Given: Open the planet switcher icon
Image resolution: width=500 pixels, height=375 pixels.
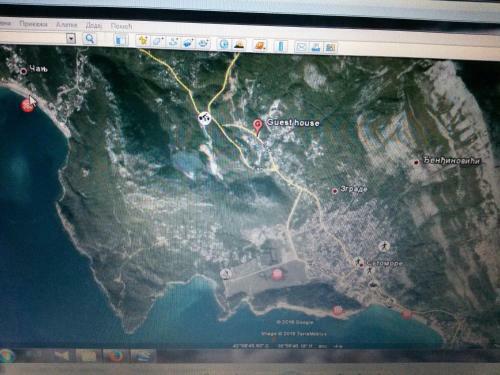Looking at the screenshot, I should (x=260, y=45).
